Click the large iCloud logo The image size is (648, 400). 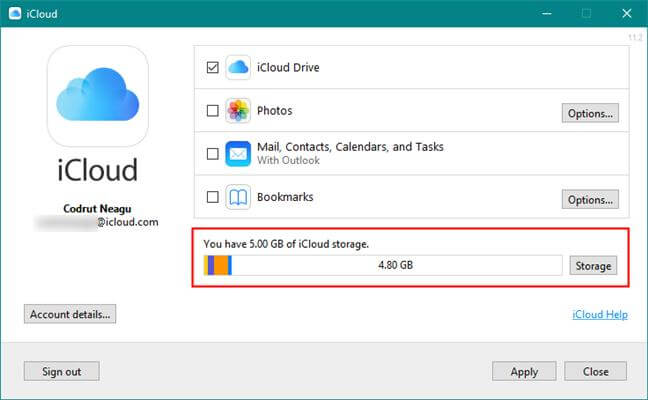tap(97, 96)
